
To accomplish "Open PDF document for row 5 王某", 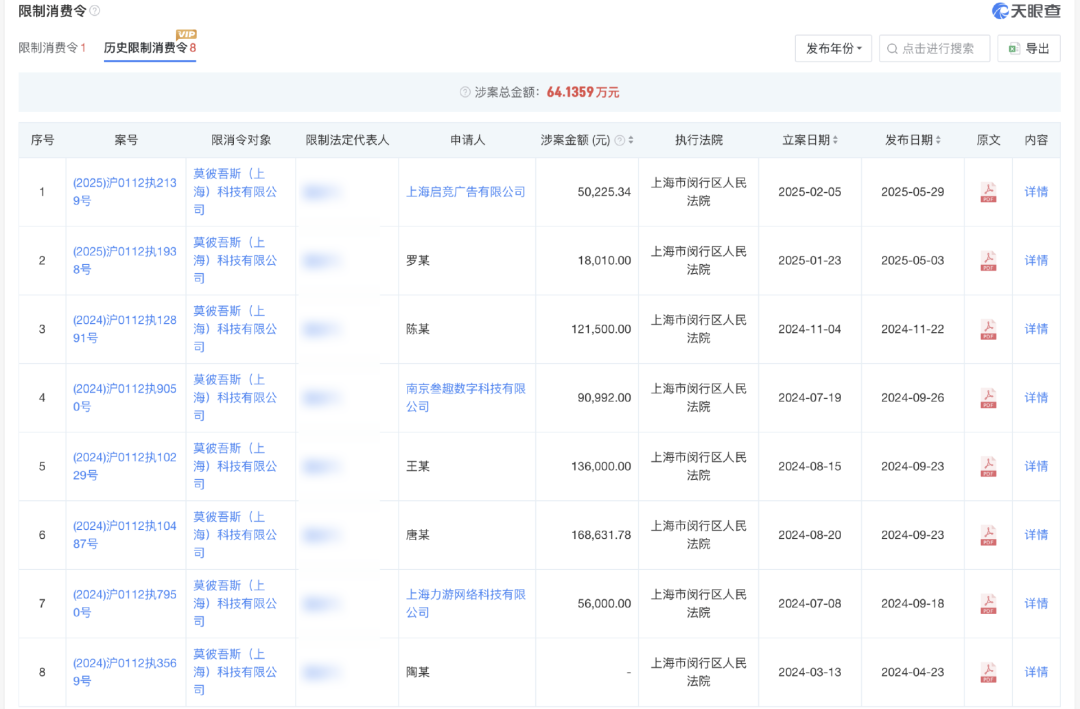I will click(988, 466).
